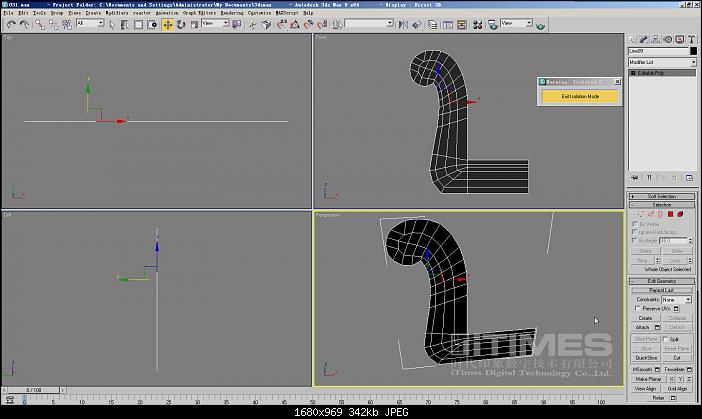Screen dimensions: 702x419
Task: Click the Select Object arrow tool
Action: (113, 24)
